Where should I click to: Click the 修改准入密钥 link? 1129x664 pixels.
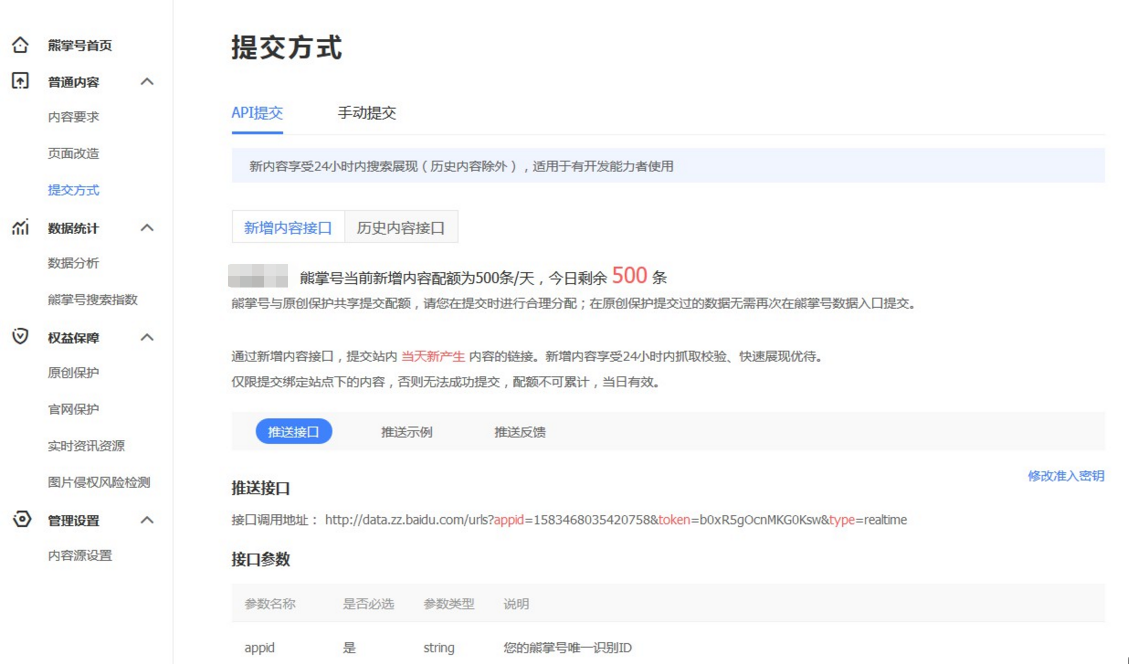pyautogui.click(x=1066, y=476)
